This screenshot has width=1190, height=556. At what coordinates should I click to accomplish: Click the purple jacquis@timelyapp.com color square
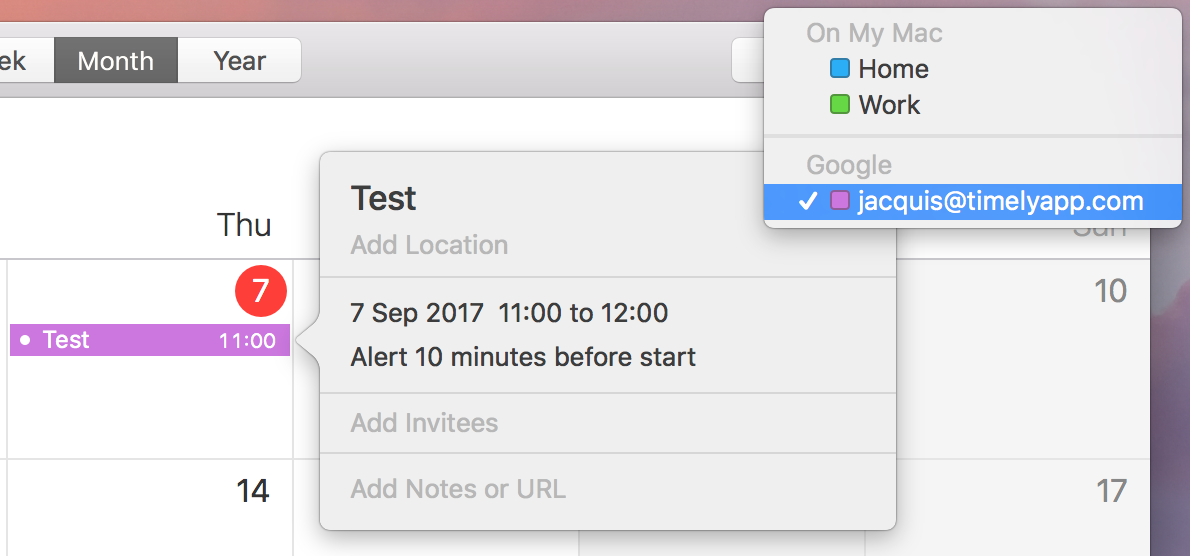tap(839, 201)
